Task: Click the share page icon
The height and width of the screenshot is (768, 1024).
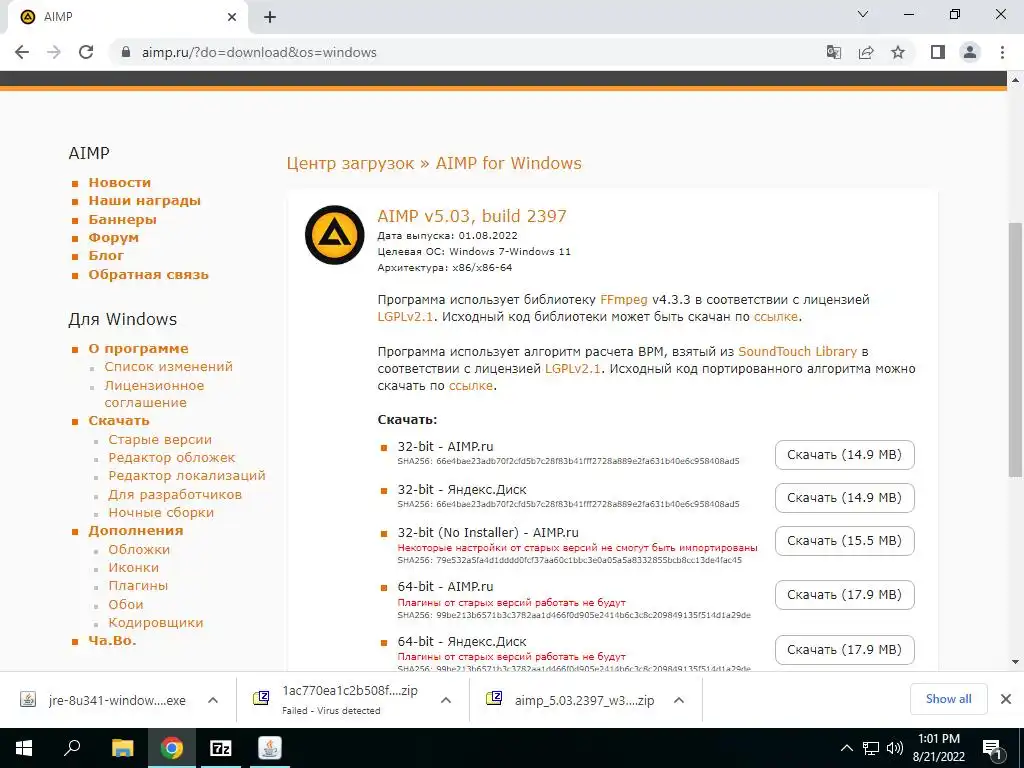Action: 866,52
